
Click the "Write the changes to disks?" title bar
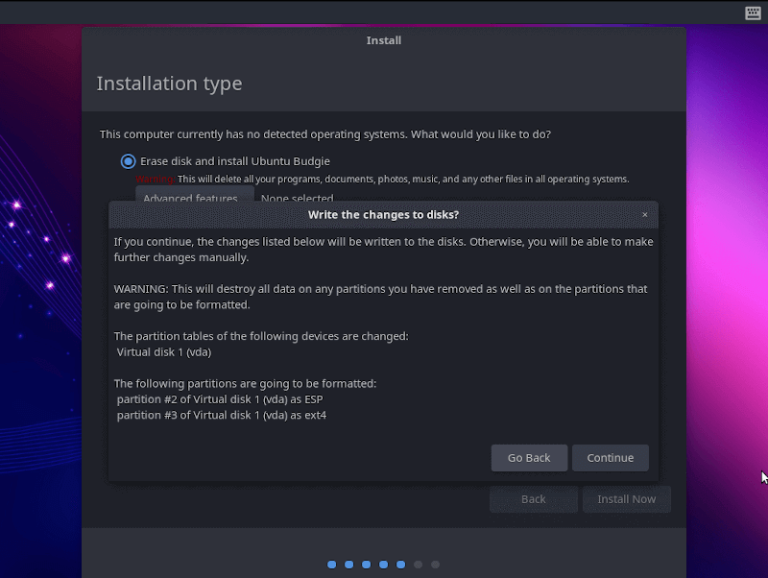point(383,215)
